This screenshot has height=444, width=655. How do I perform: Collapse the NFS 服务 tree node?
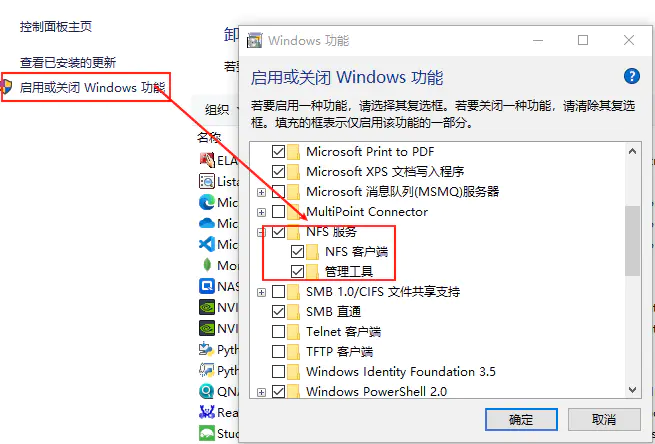[x=261, y=232]
